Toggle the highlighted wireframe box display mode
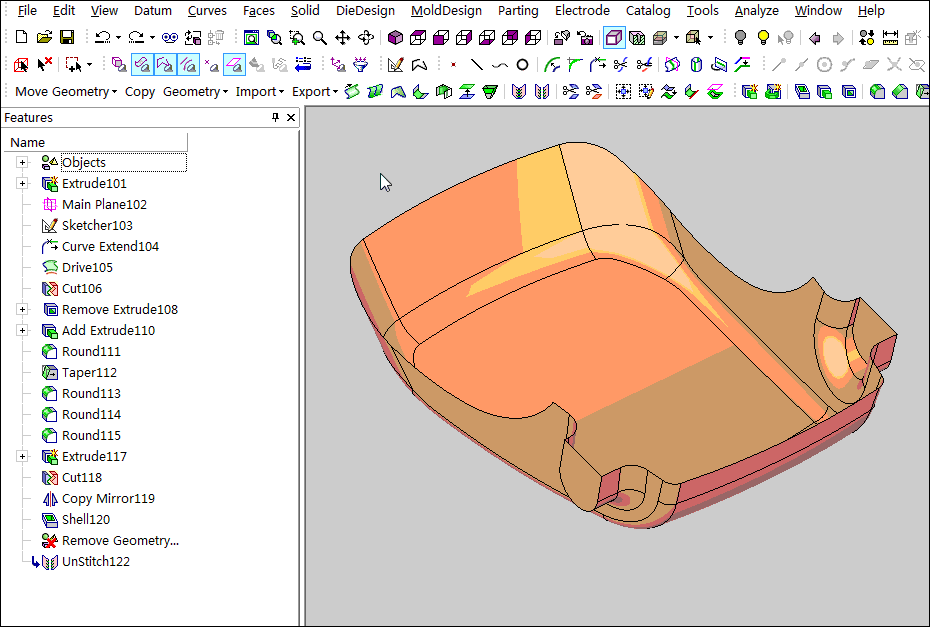This screenshot has width=930, height=627. click(614, 38)
